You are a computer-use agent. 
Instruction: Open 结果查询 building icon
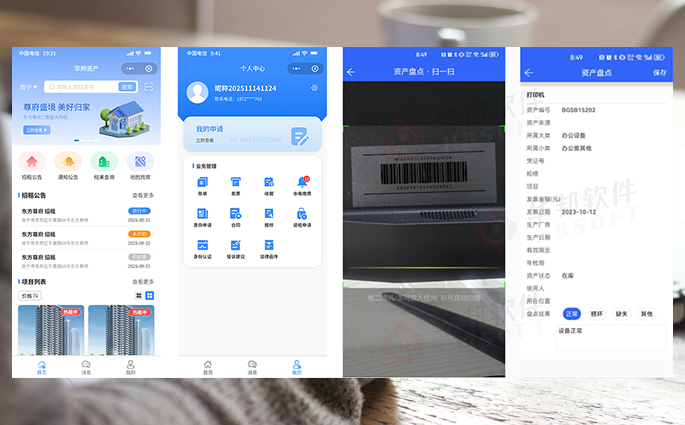[104, 162]
